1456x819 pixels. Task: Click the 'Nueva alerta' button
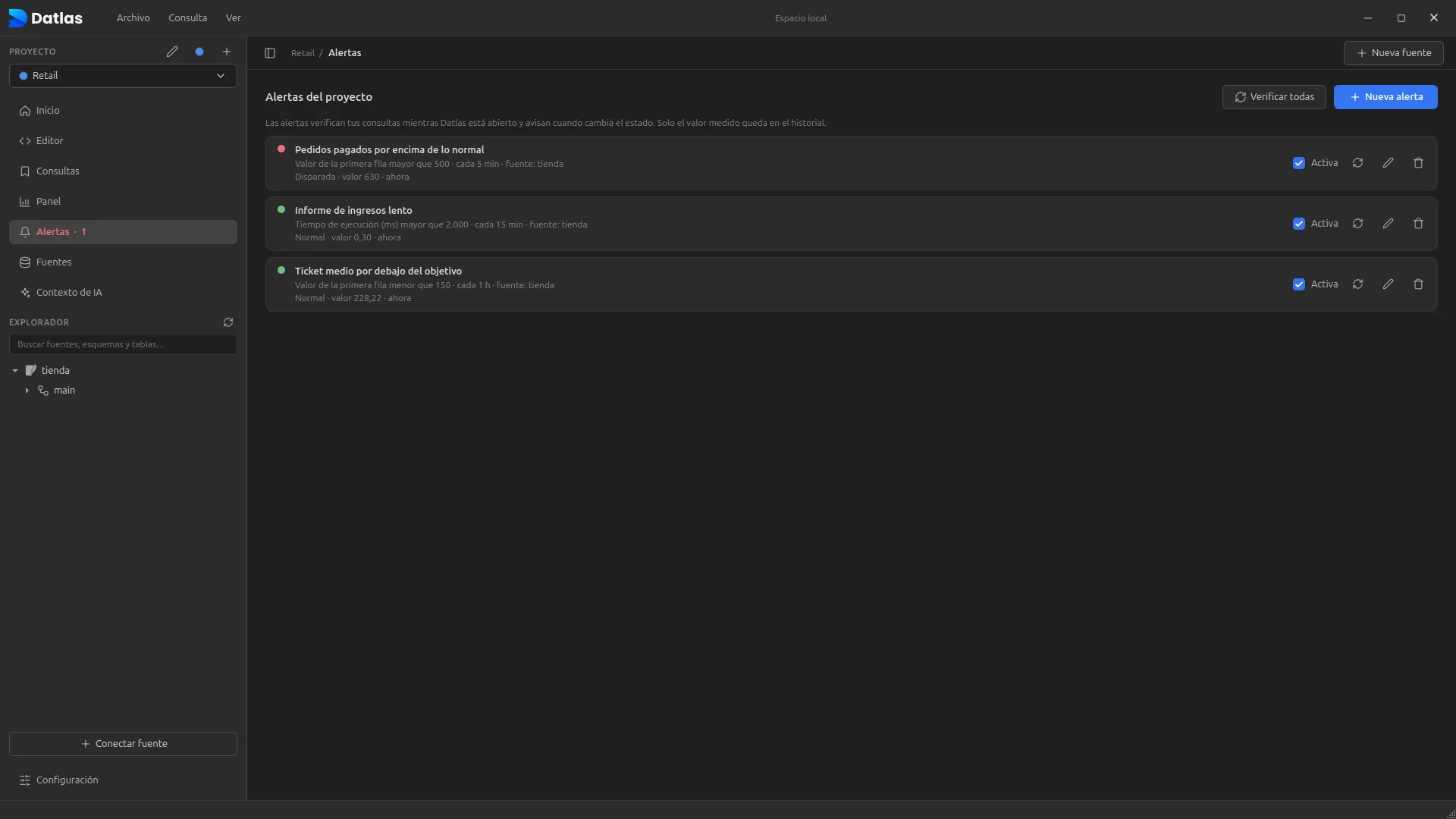point(1385,97)
